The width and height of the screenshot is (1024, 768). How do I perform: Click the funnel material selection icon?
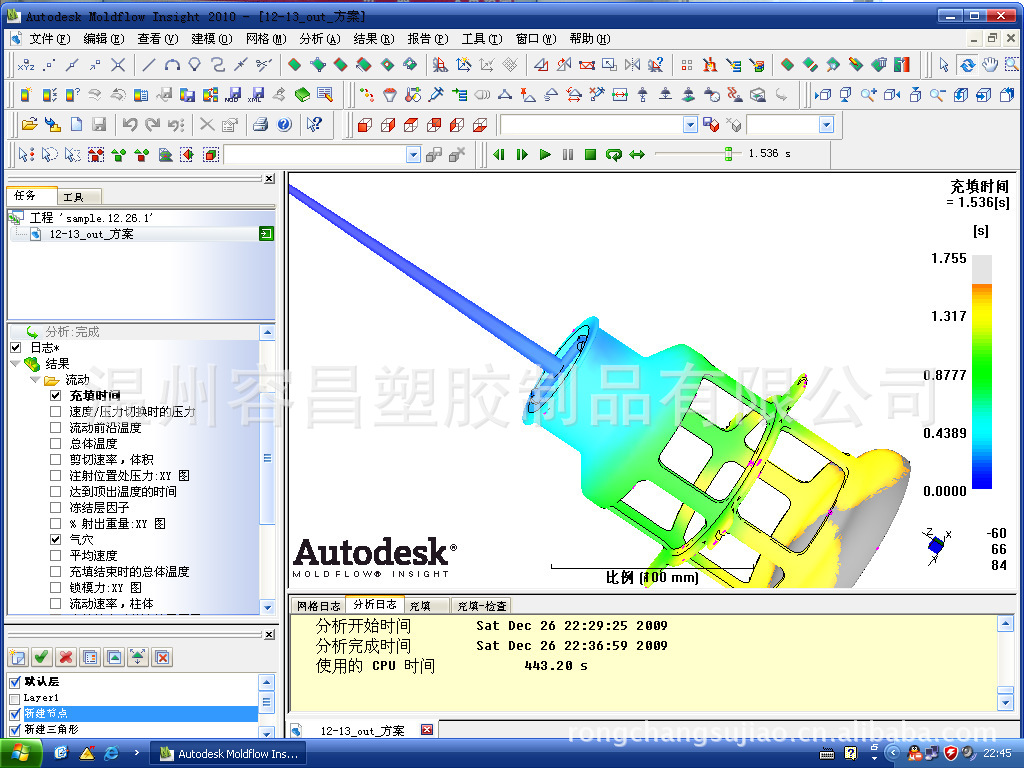click(x=390, y=95)
